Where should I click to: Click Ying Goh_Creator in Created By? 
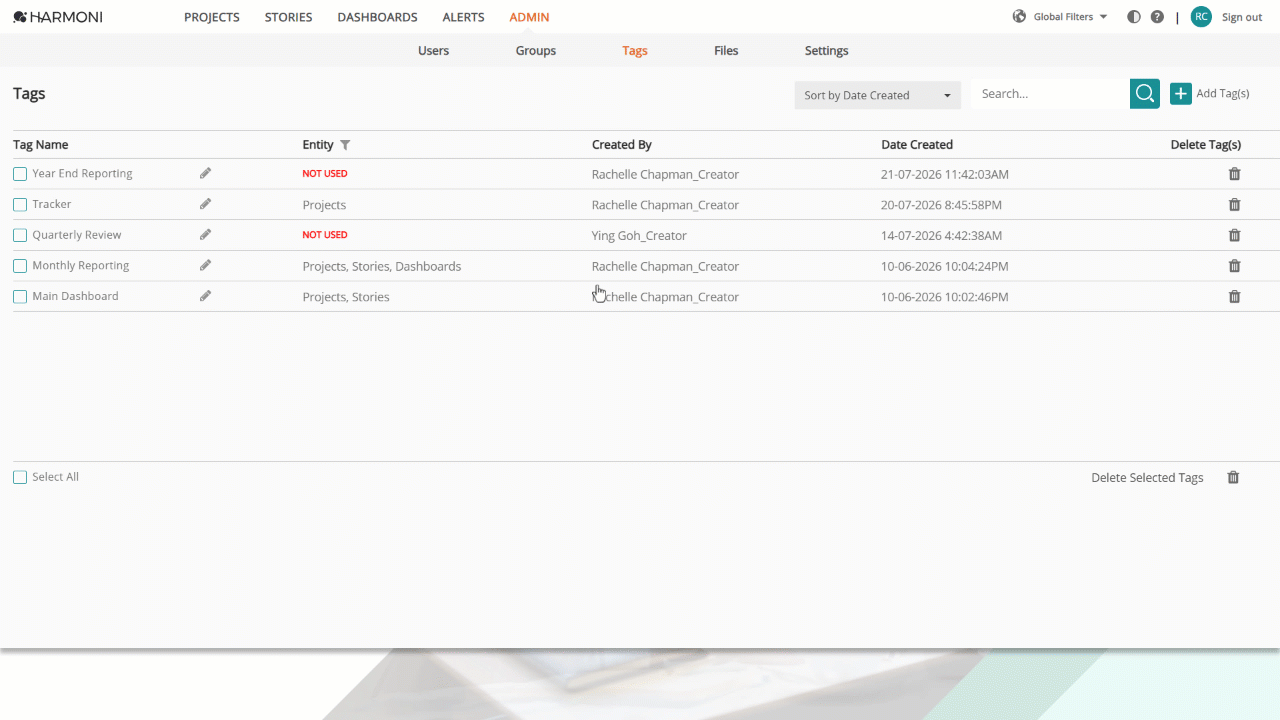639,236
